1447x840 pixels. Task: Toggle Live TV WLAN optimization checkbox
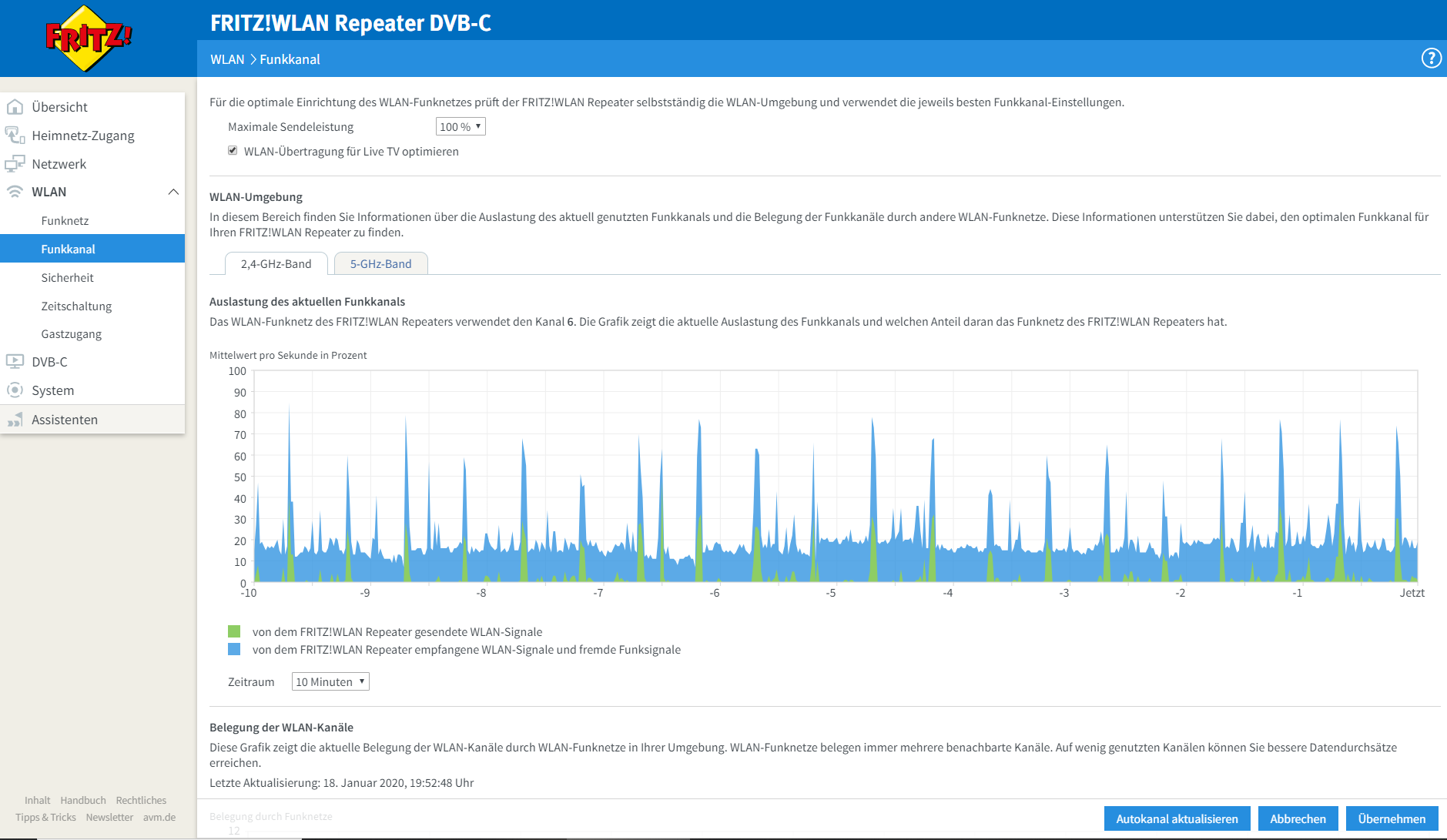click(x=233, y=151)
